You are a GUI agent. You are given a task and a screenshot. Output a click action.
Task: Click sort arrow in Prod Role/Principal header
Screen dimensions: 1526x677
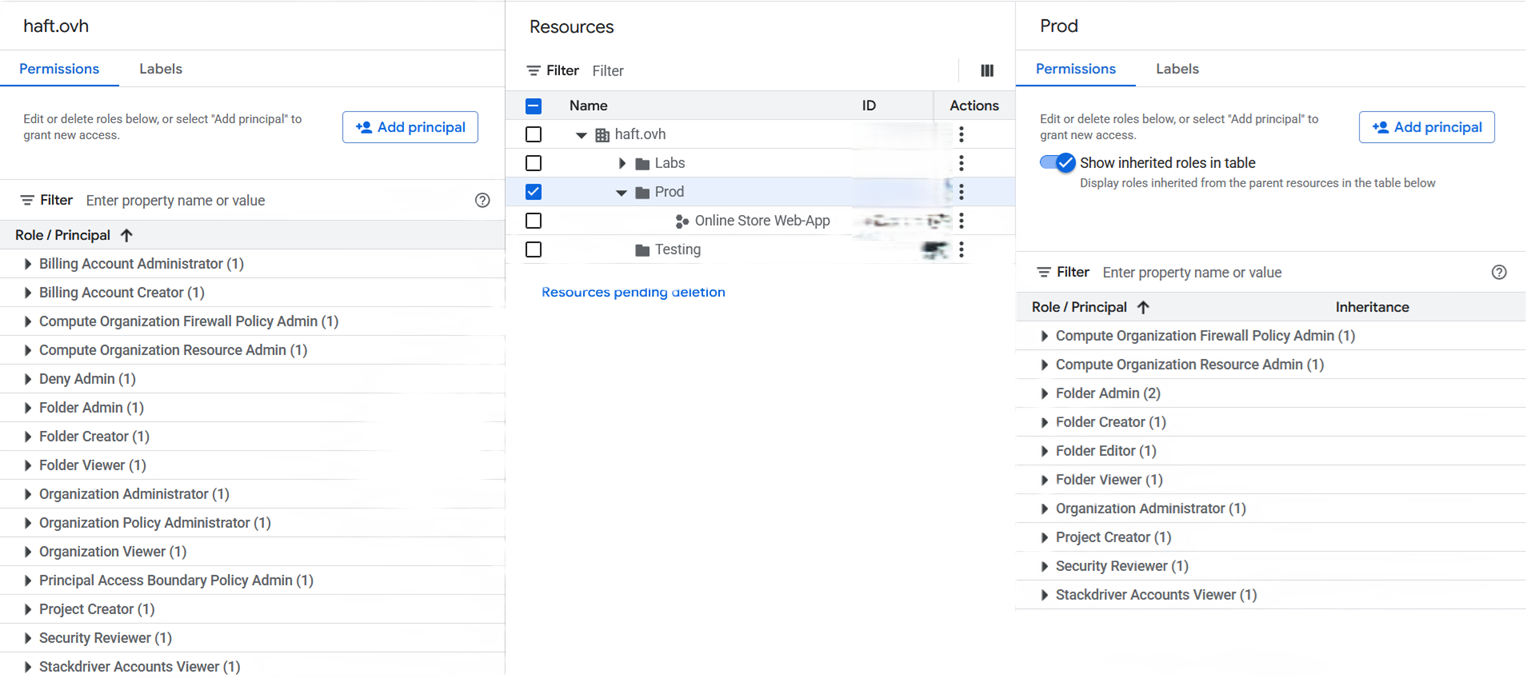[x=1143, y=307]
